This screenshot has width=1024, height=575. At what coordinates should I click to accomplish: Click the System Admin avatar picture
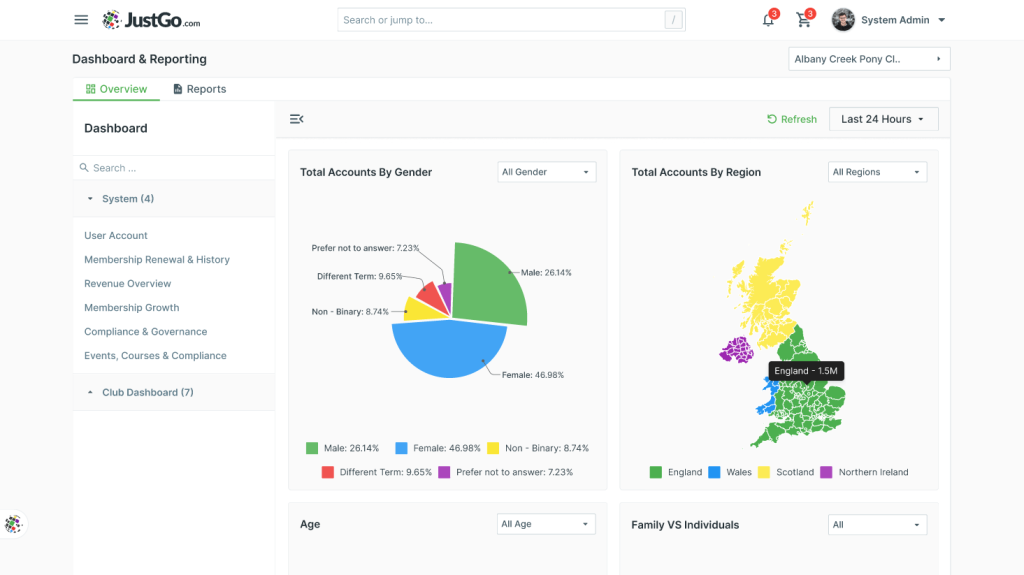tap(843, 20)
